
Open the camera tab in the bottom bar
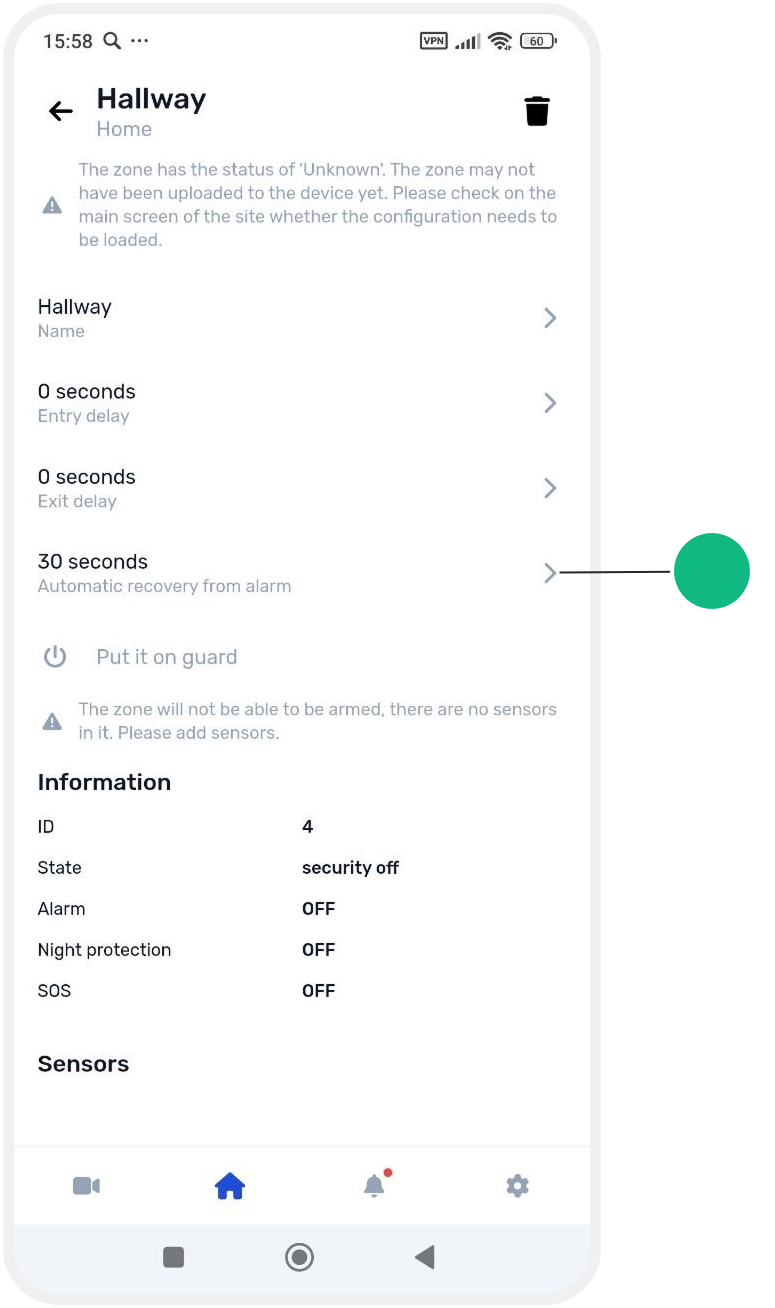tap(86, 1186)
